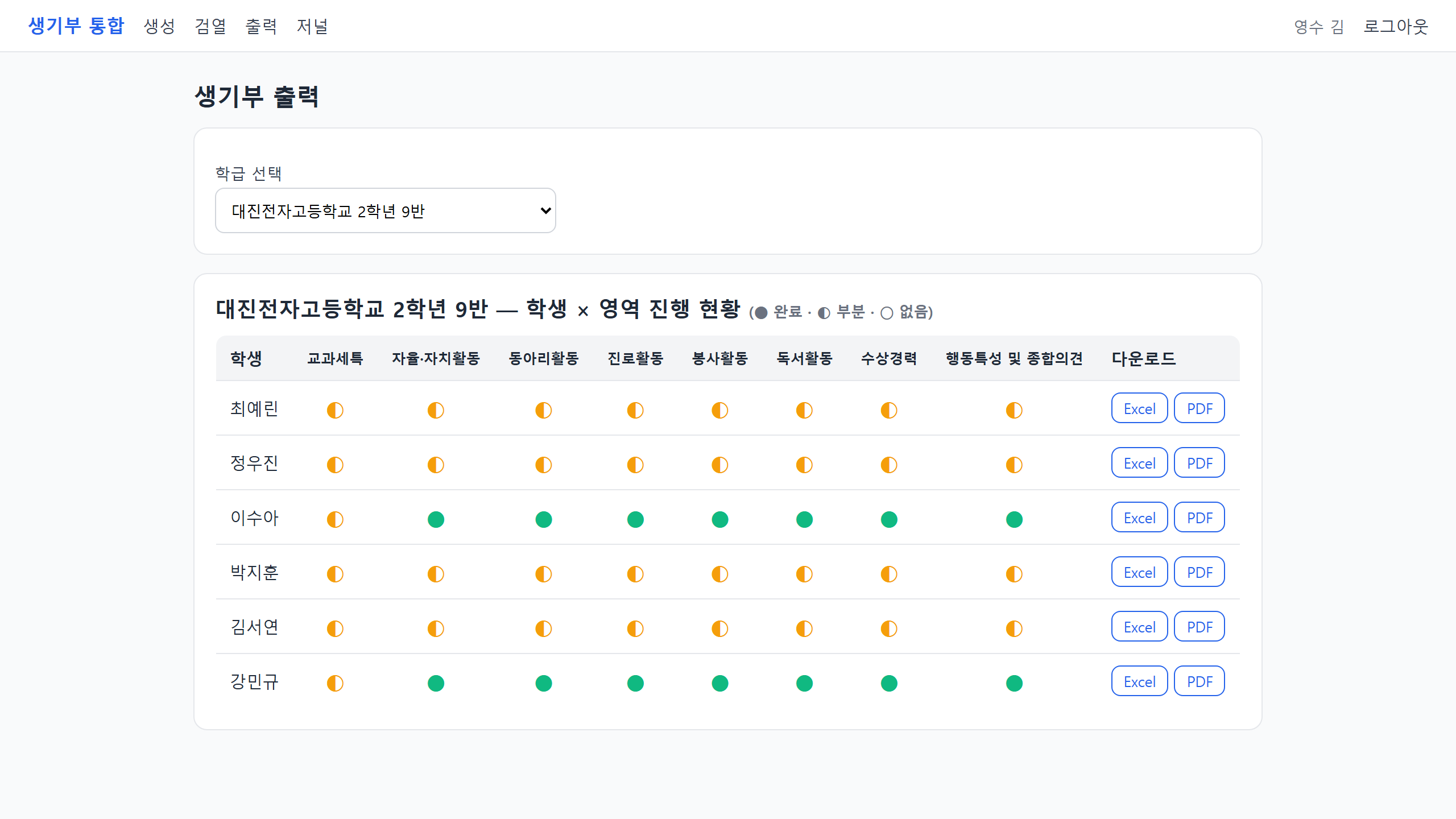Click student name 박지훈
This screenshot has width=1456, height=819.
click(254, 572)
